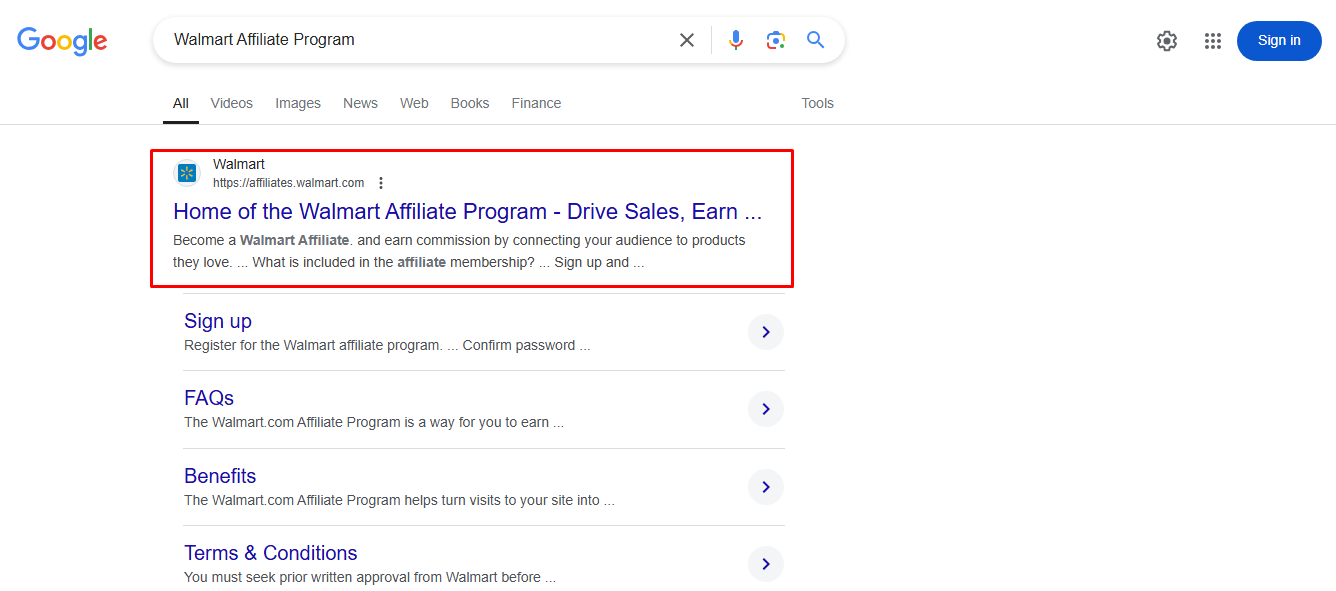Switch to the Finance tab
The image size is (1336, 591).
(x=536, y=103)
